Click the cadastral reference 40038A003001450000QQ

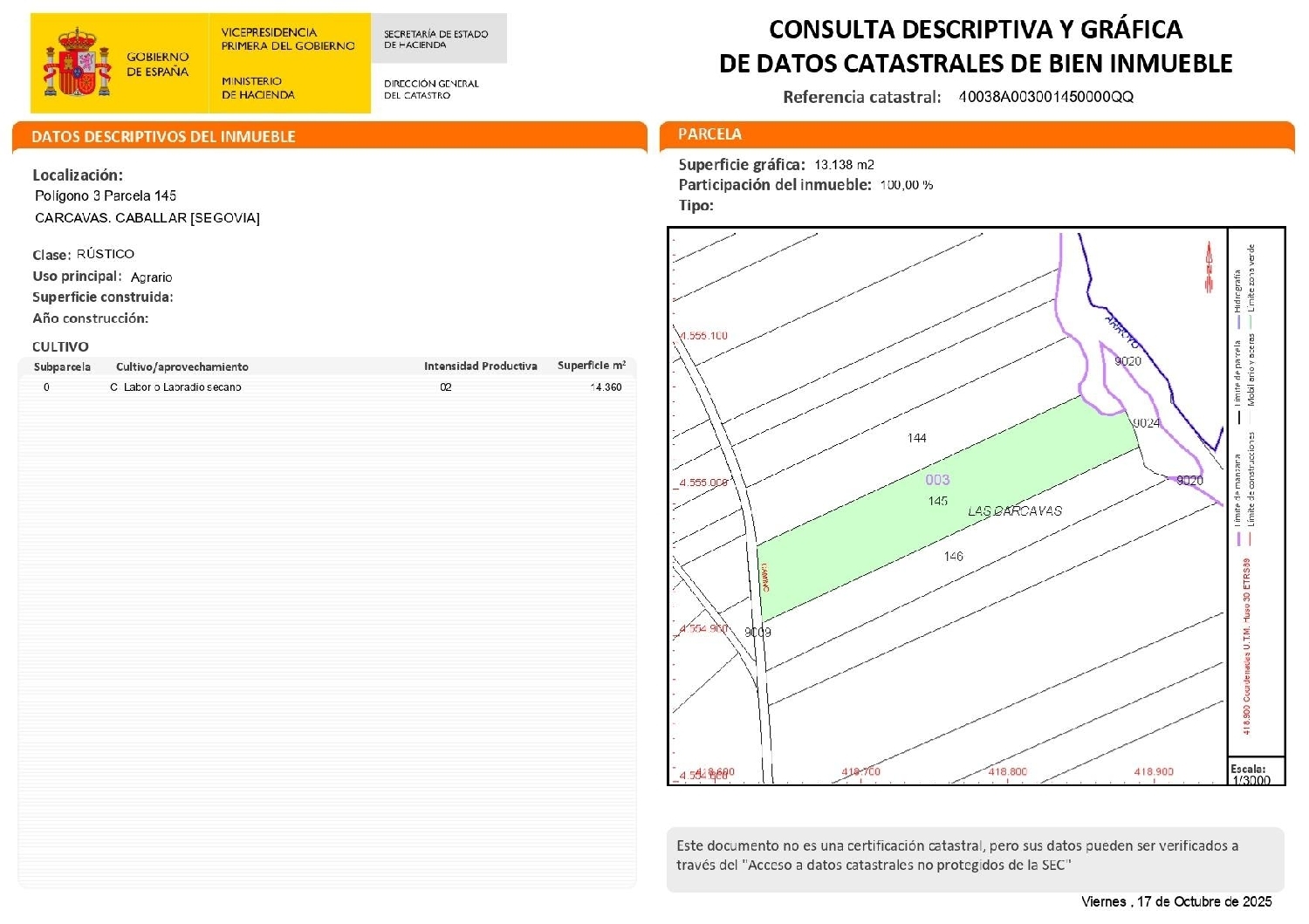pos(1046,98)
